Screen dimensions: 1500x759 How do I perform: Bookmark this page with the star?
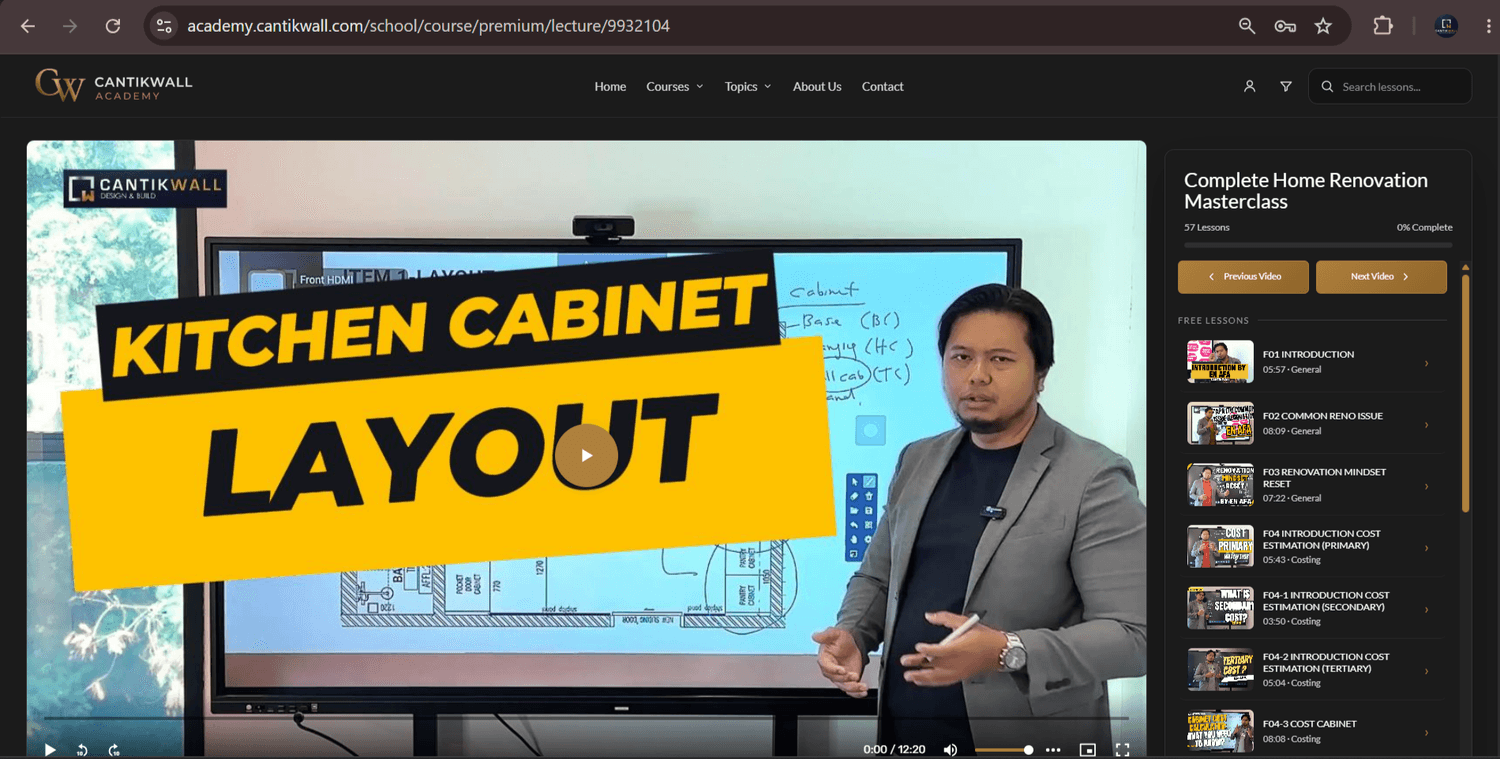tap(1323, 26)
